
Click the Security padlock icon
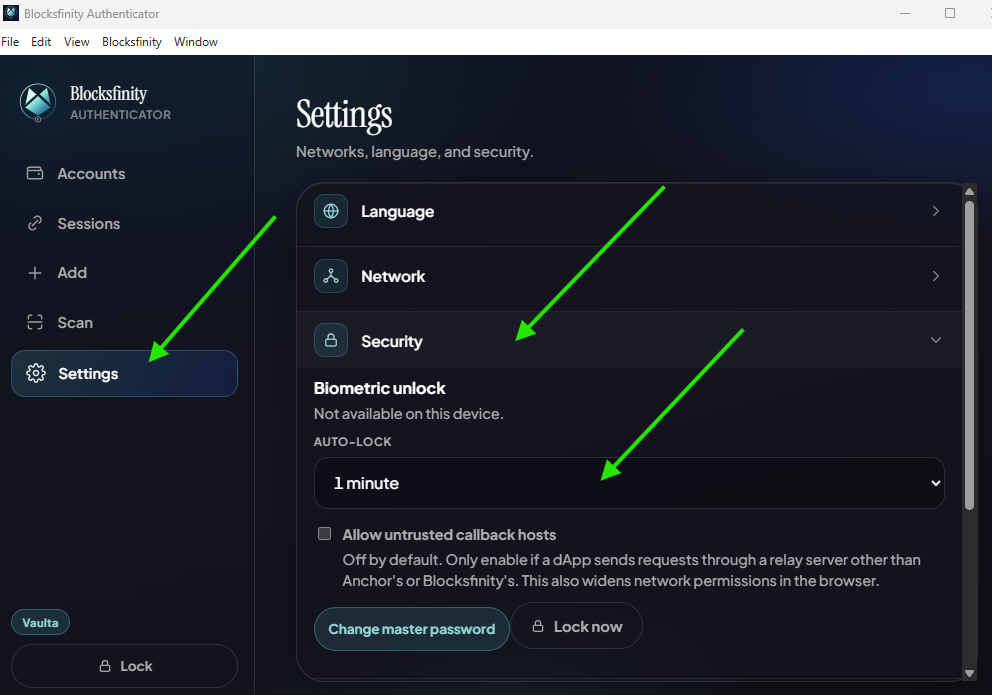point(331,340)
